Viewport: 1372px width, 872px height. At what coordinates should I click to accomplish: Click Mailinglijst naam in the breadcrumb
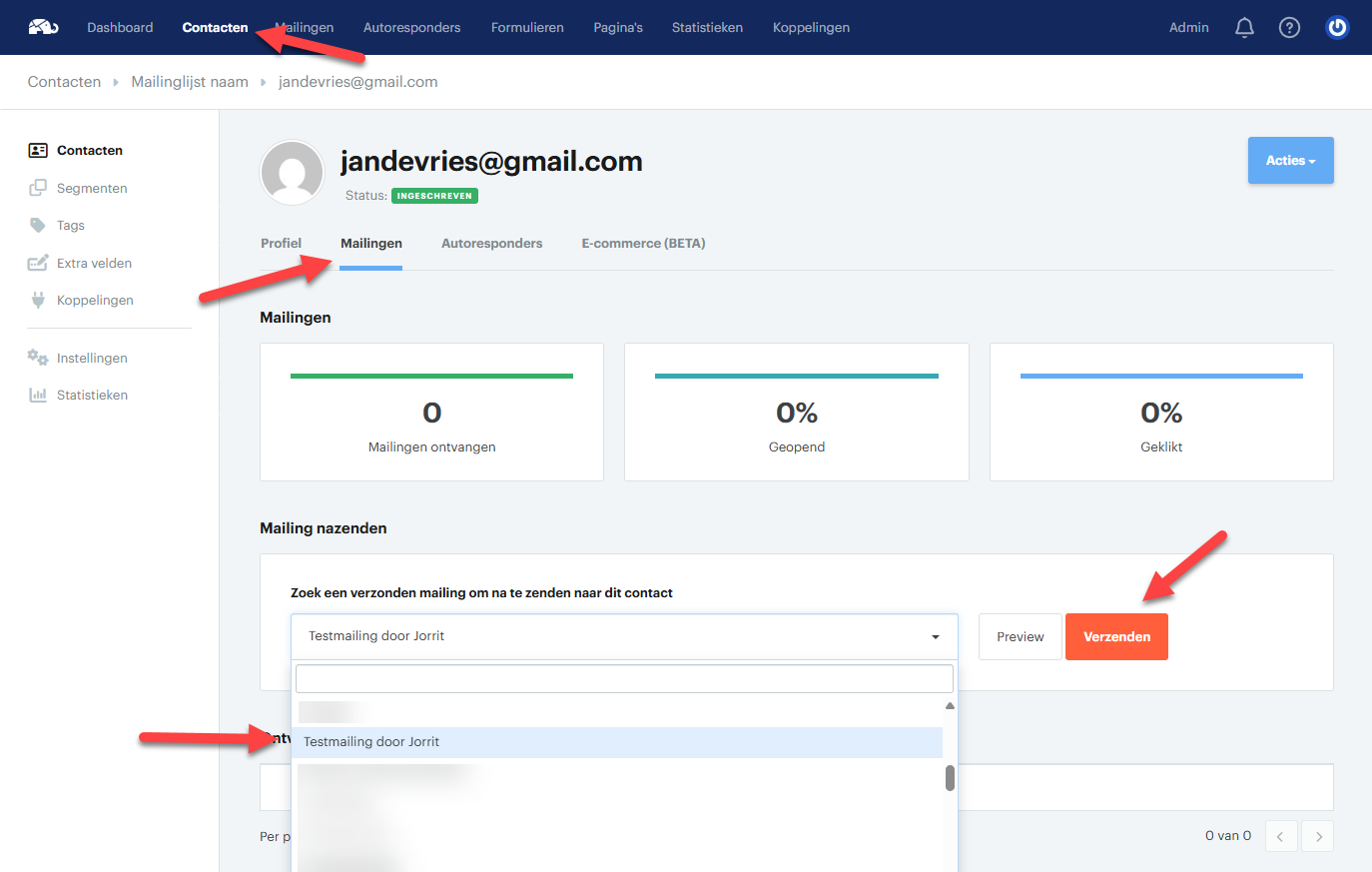pos(190,82)
